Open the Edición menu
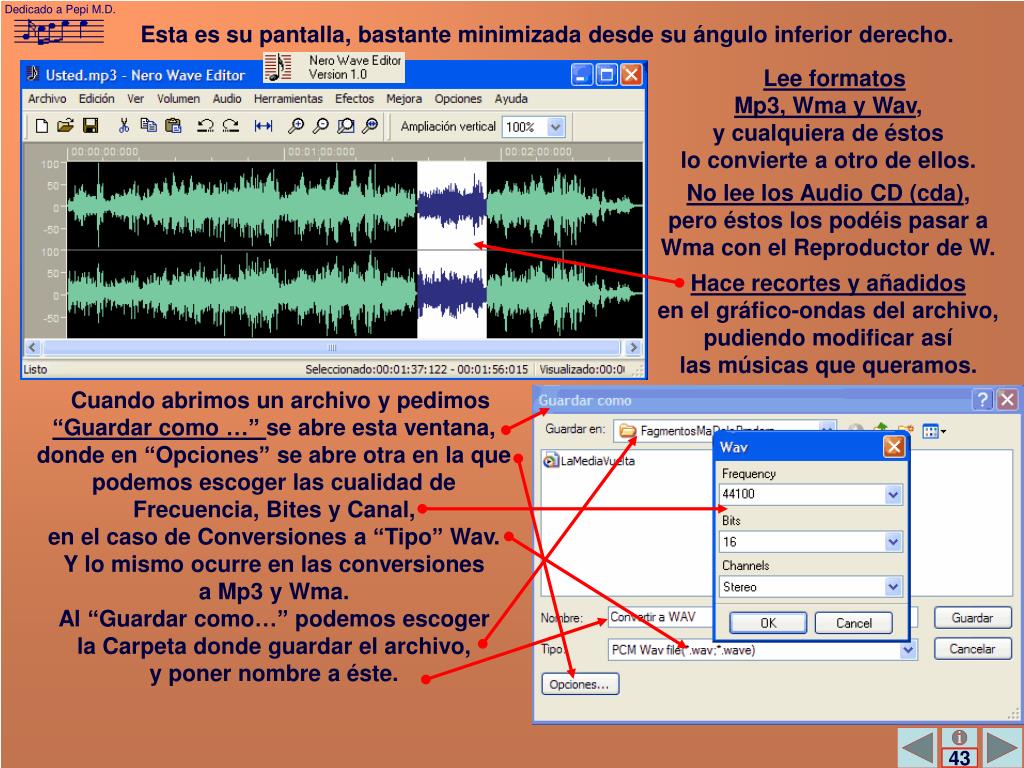The width and height of the screenshot is (1024, 768). point(97,99)
